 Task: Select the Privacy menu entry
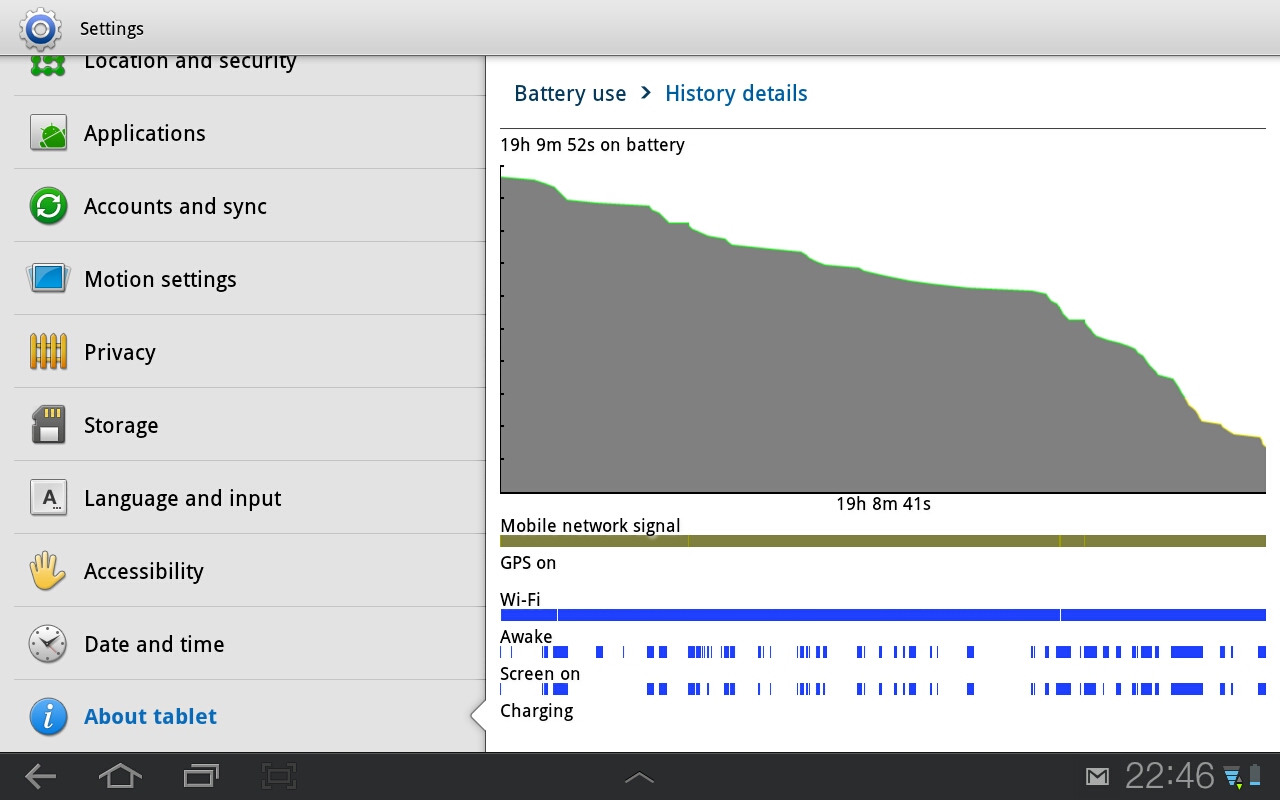[x=250, y=352]
